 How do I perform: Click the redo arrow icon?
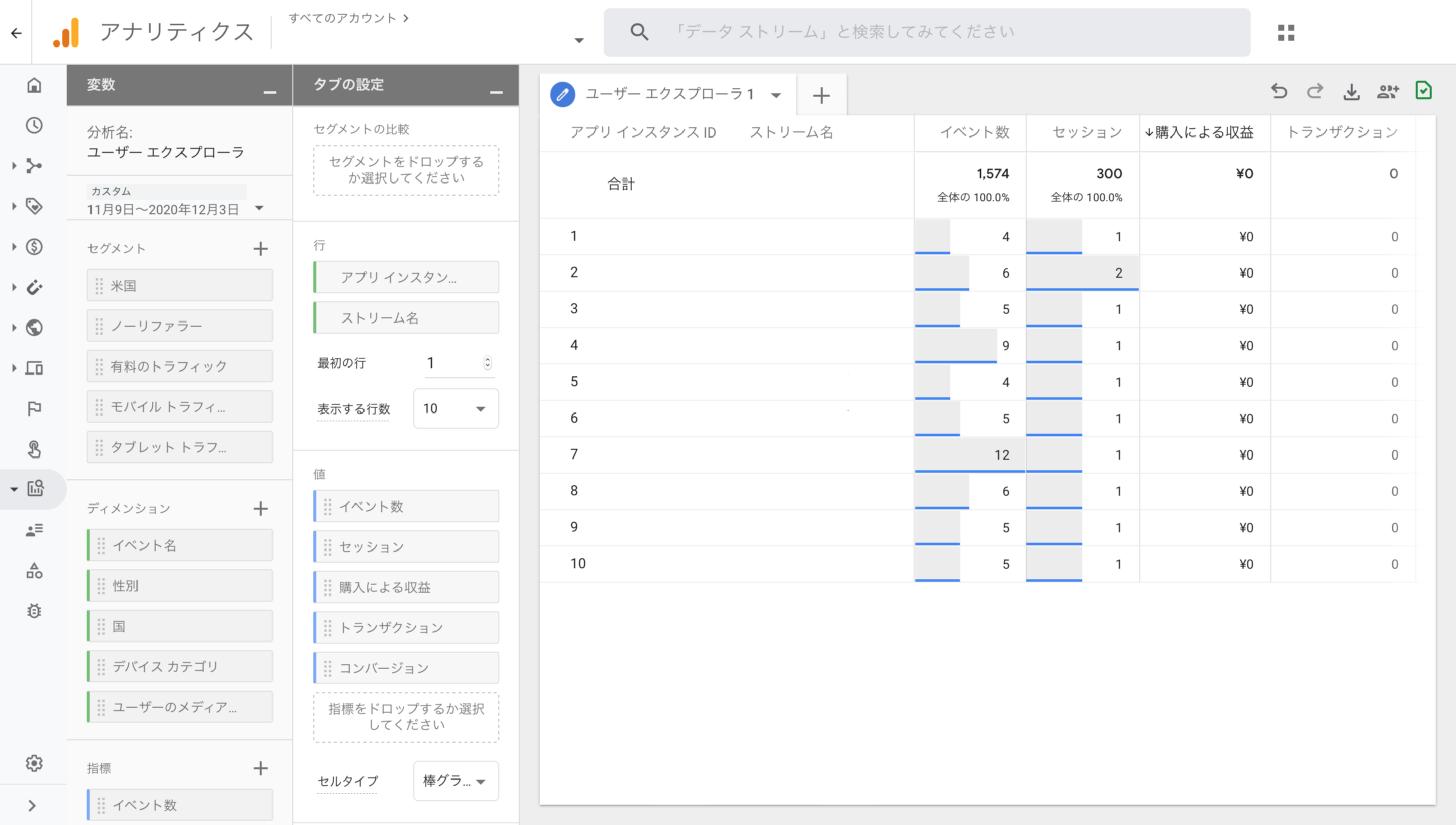1315,91
